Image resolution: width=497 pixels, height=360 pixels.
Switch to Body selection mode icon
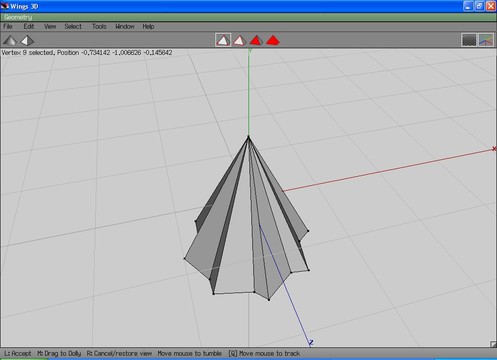click(x=273, y=41)
